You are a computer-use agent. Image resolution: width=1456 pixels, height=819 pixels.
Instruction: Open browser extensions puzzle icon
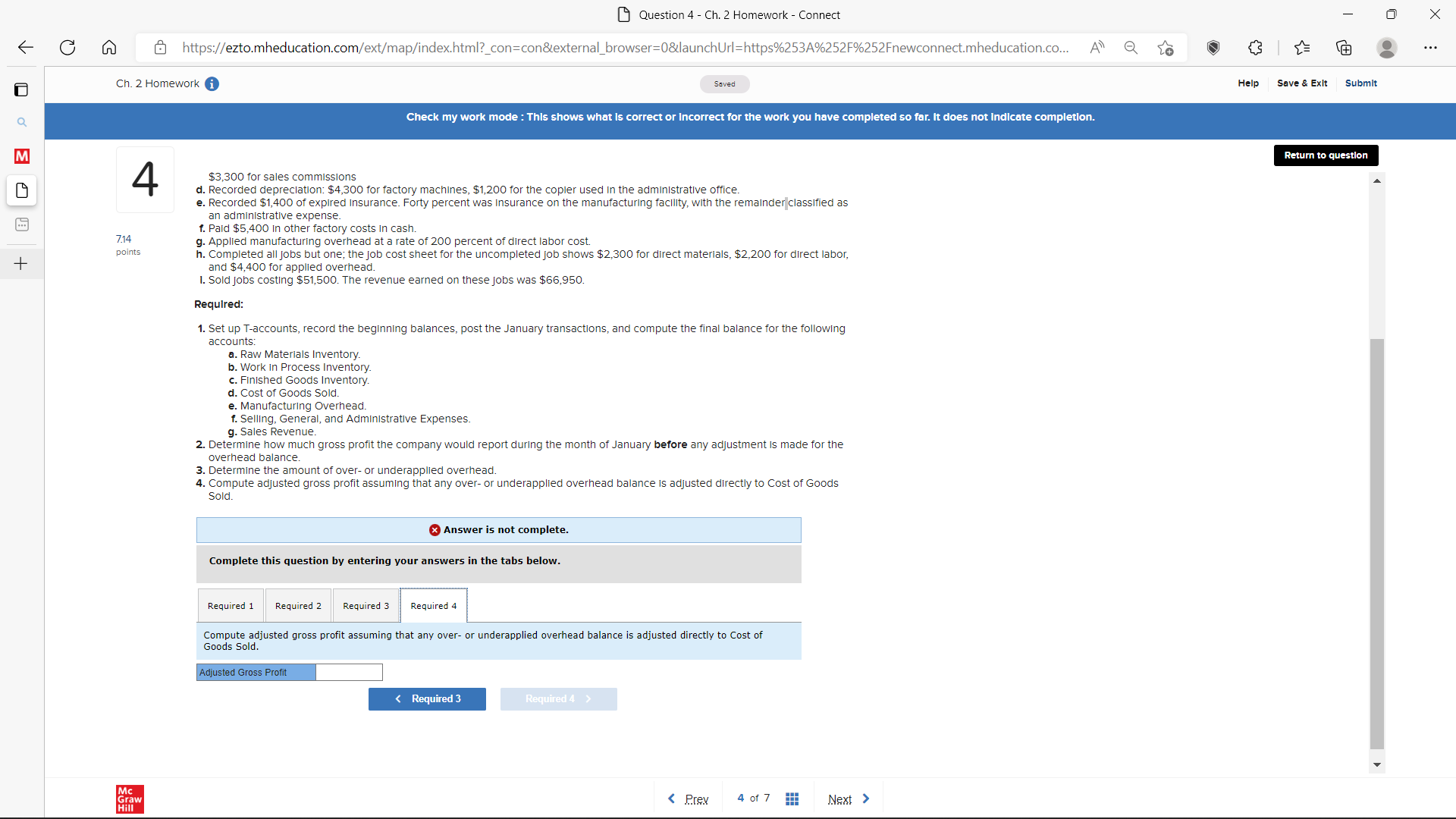pos(1255,48)
